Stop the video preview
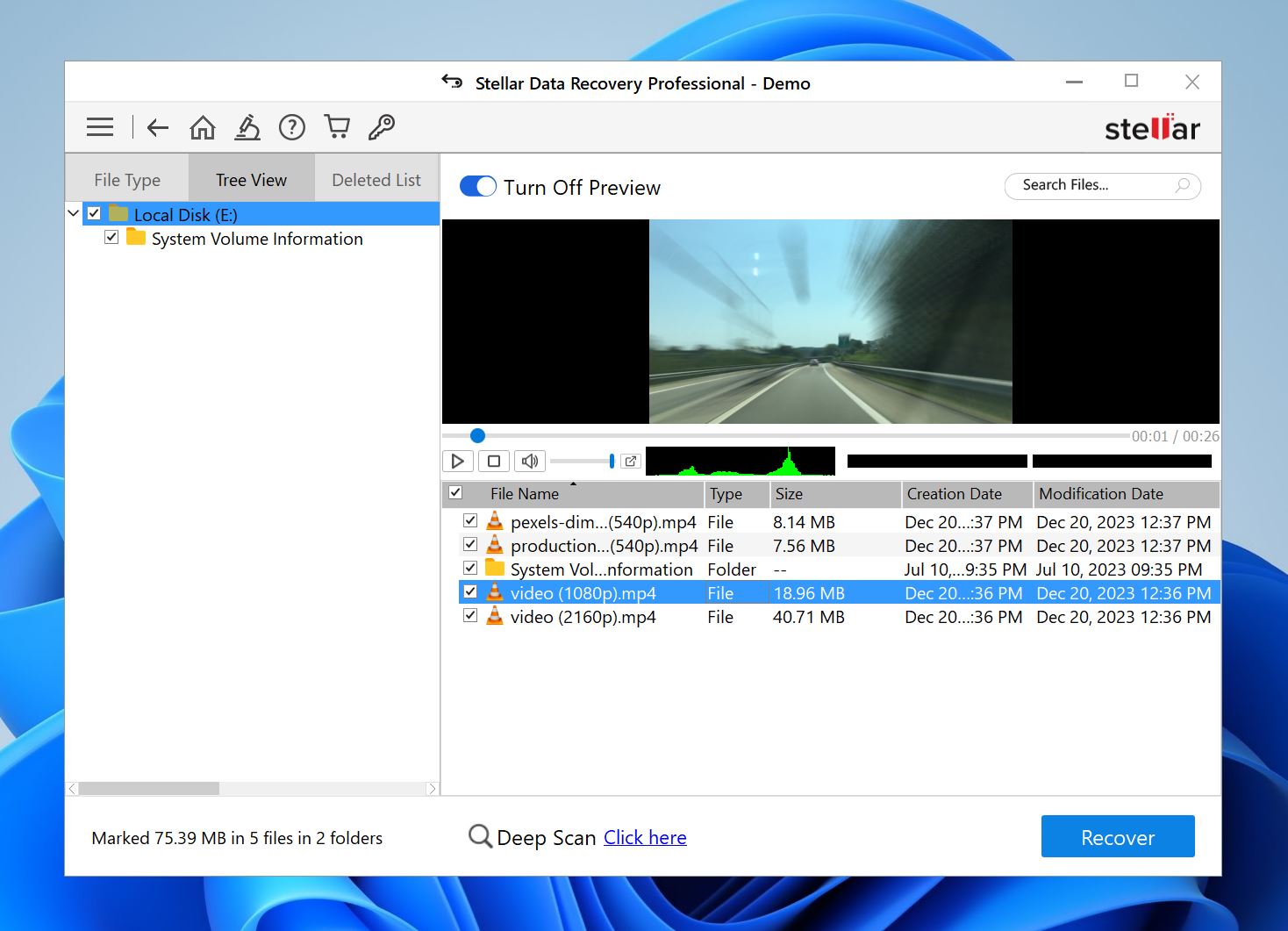Screen dimensions: 1288x931 pos(494,461)
